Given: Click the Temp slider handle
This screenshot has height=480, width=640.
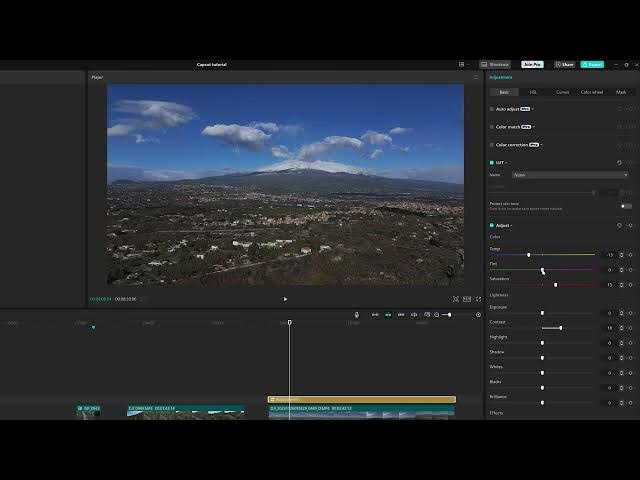Looking at the screenshot, I should [x=529, y=255].
